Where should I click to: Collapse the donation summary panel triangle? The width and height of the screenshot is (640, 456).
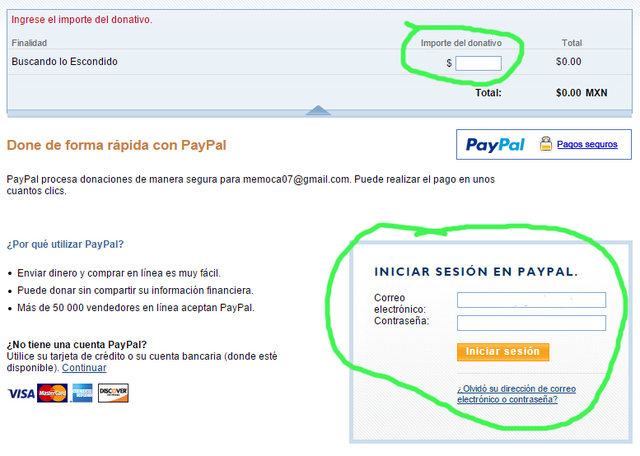[x=318, y=110]
